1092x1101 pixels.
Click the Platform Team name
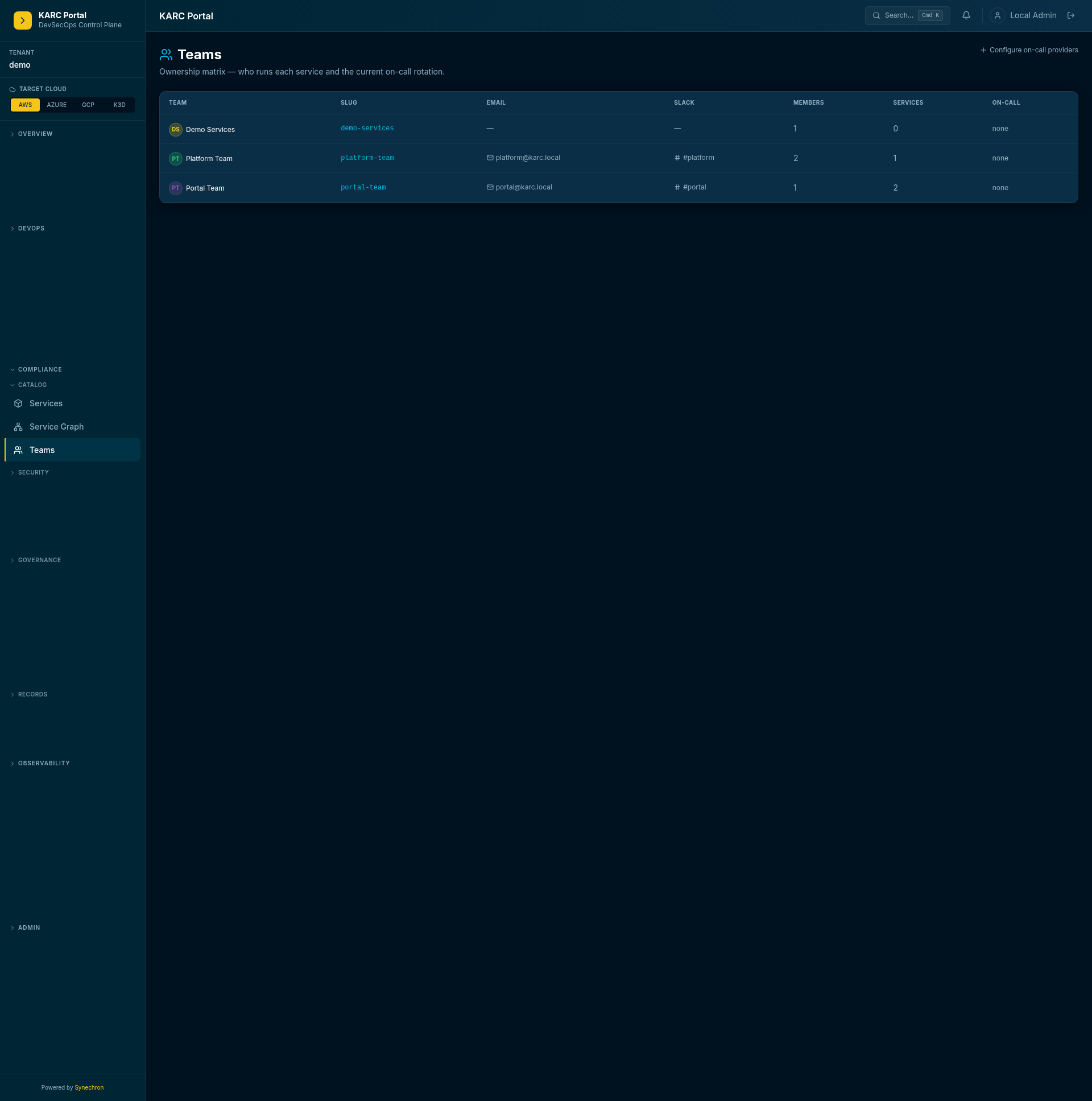click(x=209, y=159)
